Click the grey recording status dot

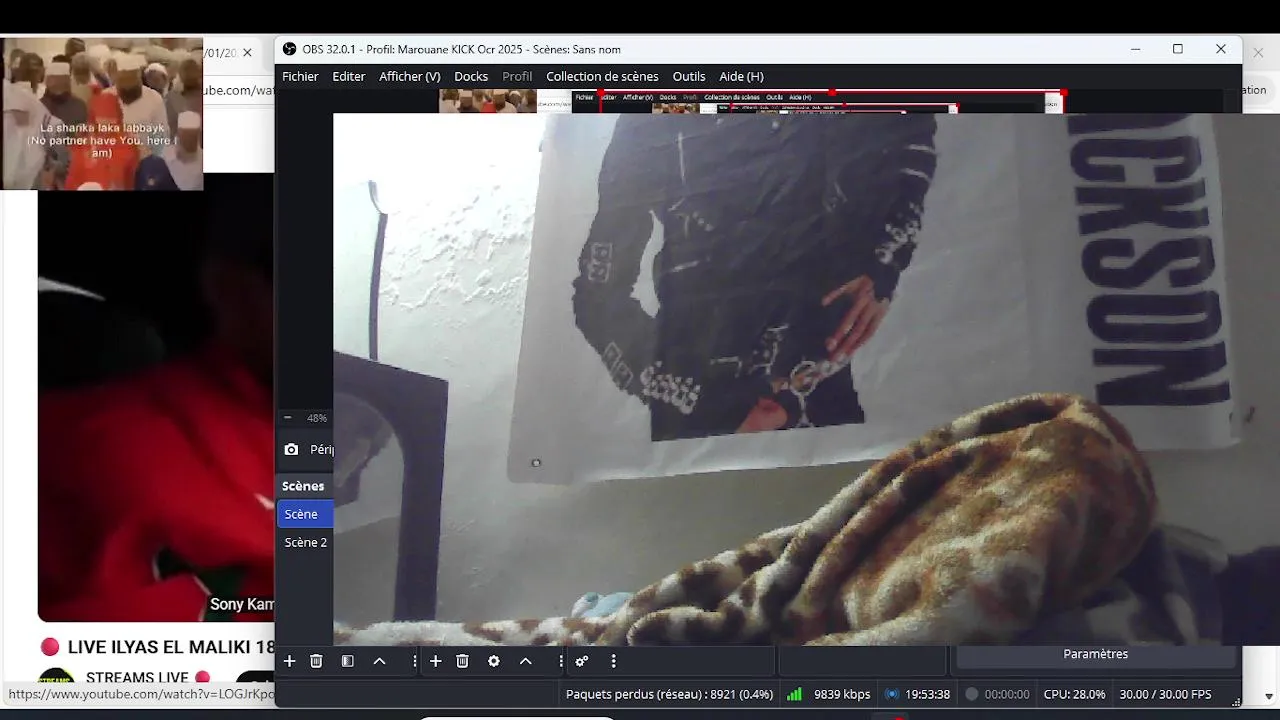[x=971, y=694]
